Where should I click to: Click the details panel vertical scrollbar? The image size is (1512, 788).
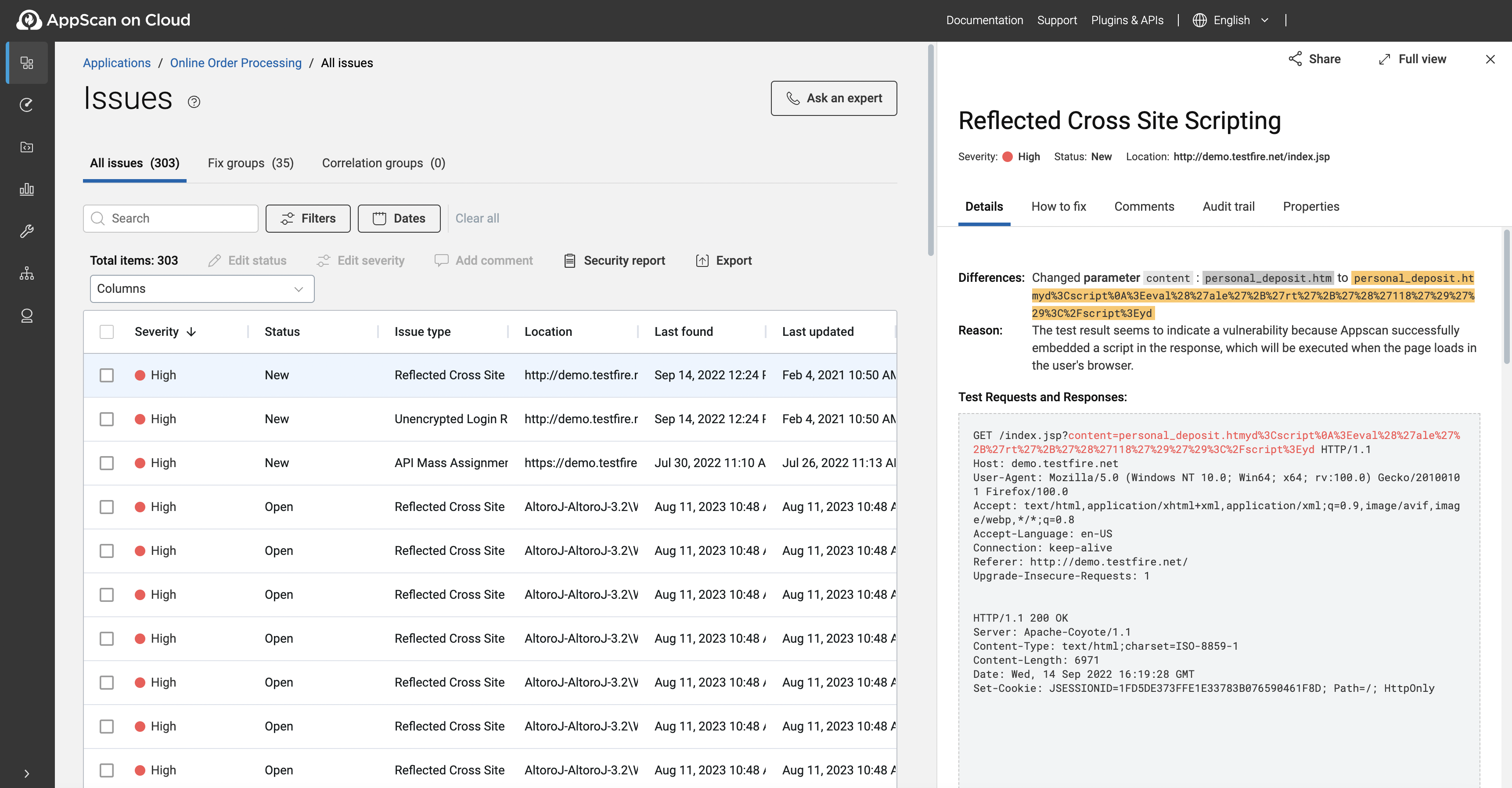coord(1506,297)
